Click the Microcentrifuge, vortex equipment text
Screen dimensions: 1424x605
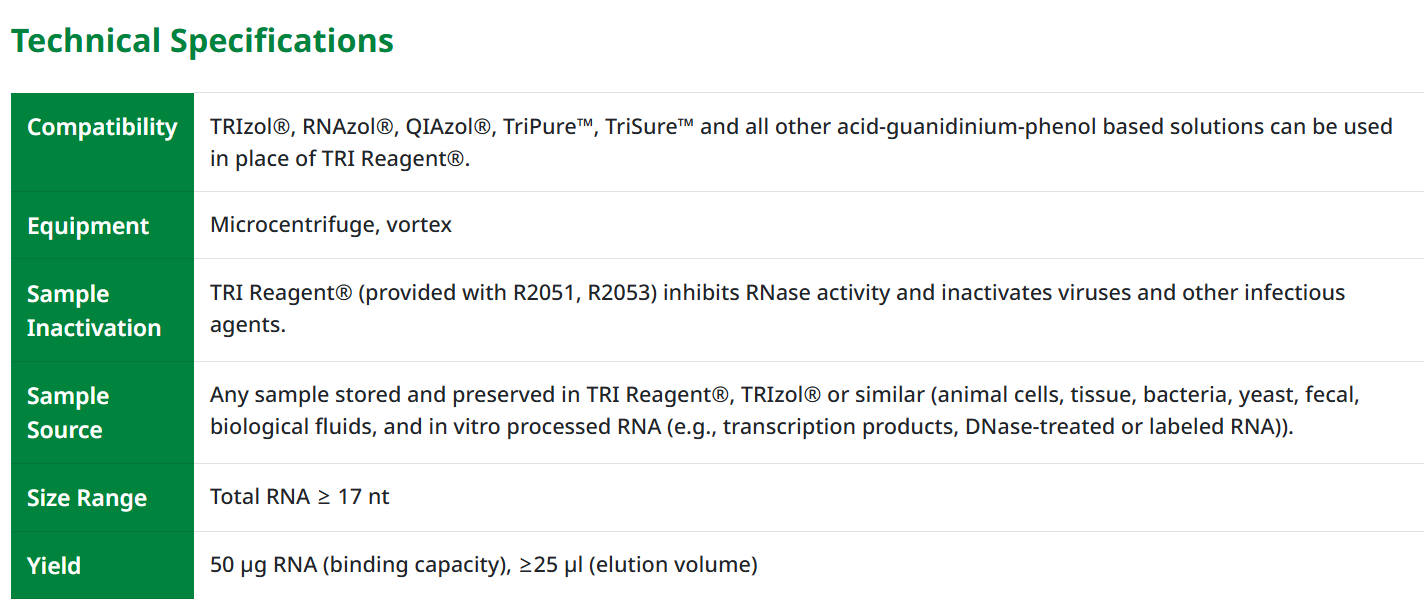pyautogui.click(x=331, y=225)
